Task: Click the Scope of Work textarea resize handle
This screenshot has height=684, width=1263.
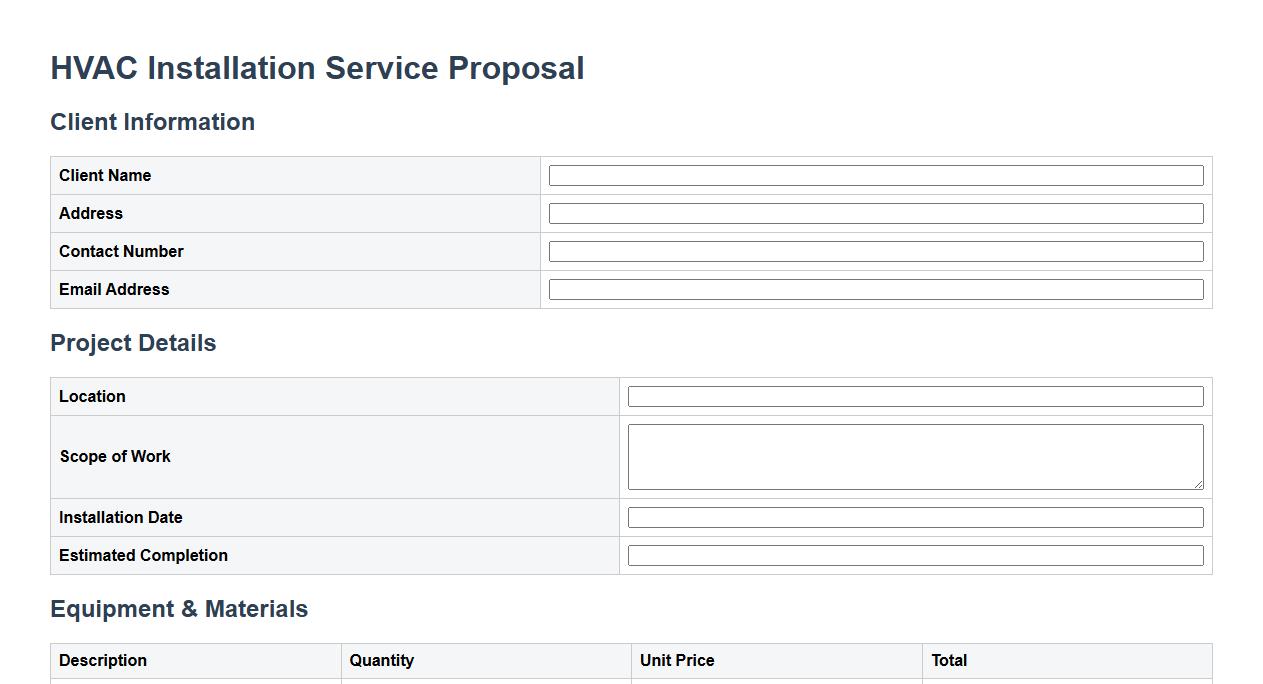Action: pyautogui.click(x=1198, y=484)
